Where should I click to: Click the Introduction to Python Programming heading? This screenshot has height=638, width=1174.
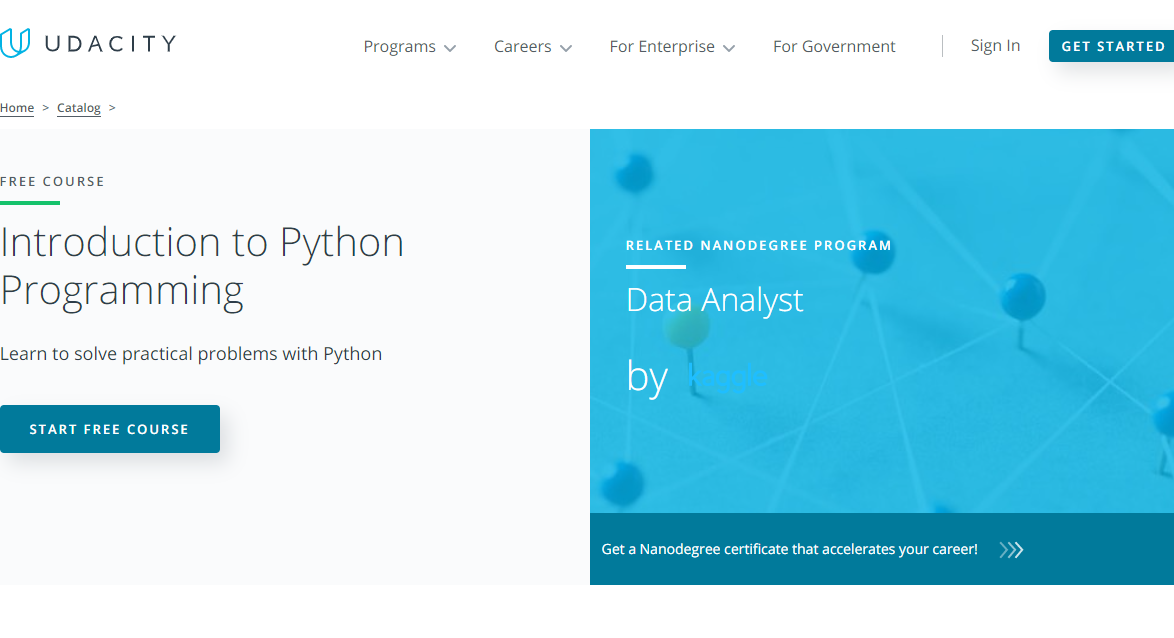[x=202, y=266]
